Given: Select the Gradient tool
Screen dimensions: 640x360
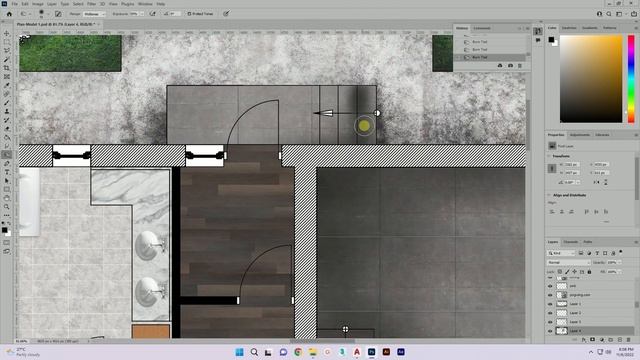Looking at the screenshot, I should point(7,138).
